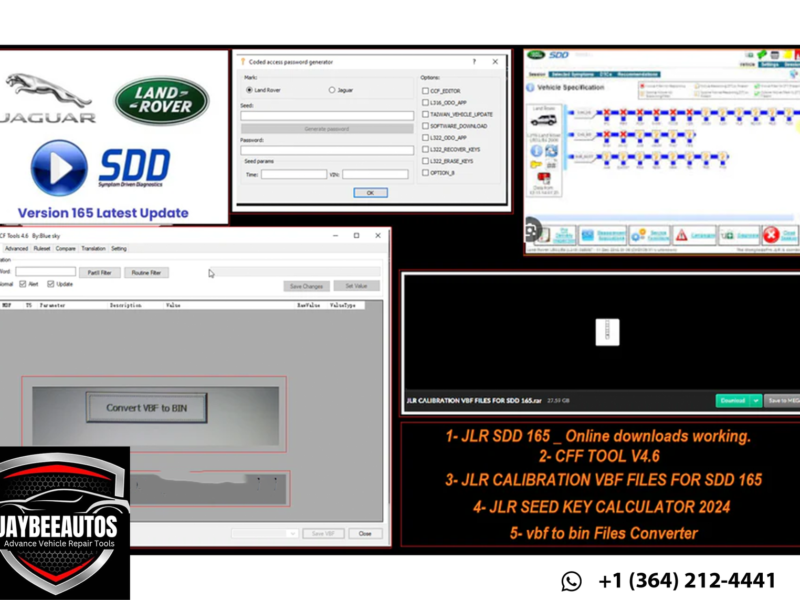This screenshot has height=600, width=800.
Task: Click the Service Functions gear icon
Action: [639, 236]
